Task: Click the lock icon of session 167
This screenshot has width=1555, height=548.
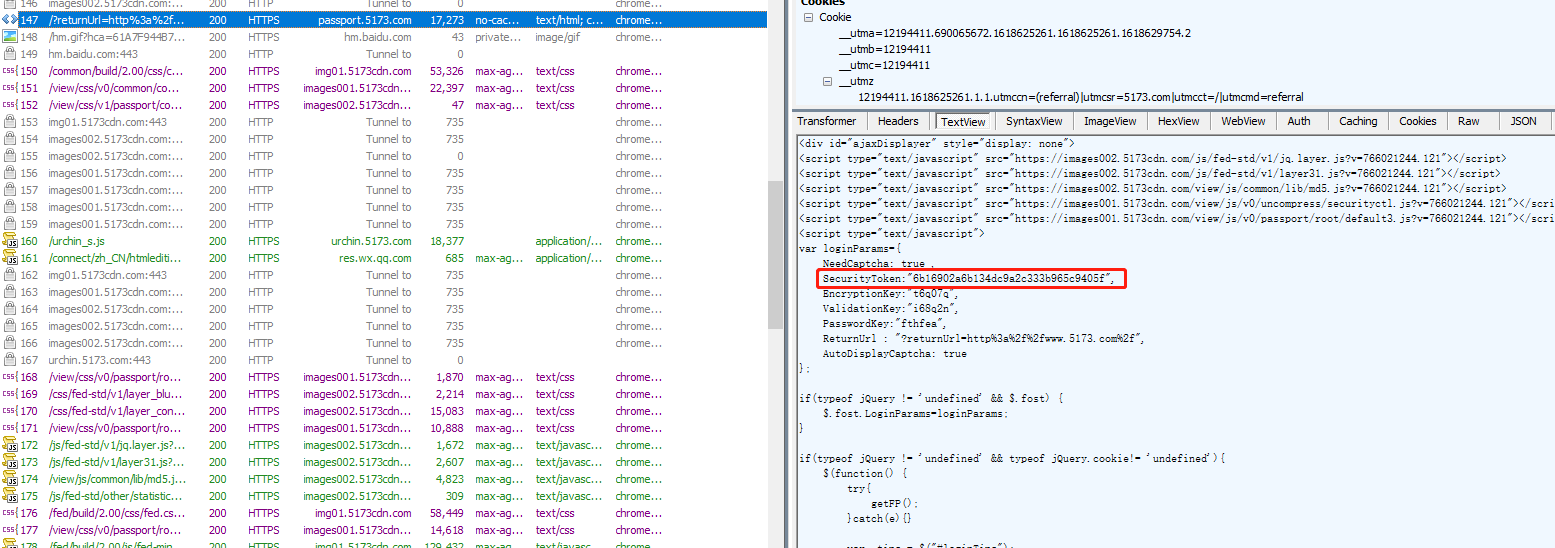Action: pyautogui.click(x=9, y=360)
